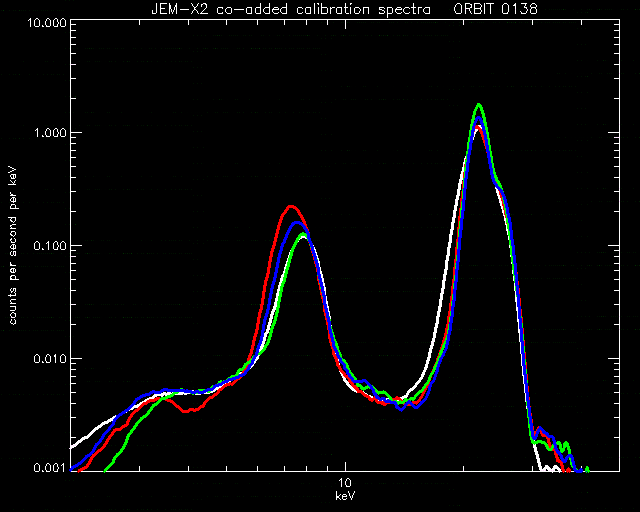Click the red curve's lower-energy peak top
This screenshot has width=640, height=512.
[290, 207]
